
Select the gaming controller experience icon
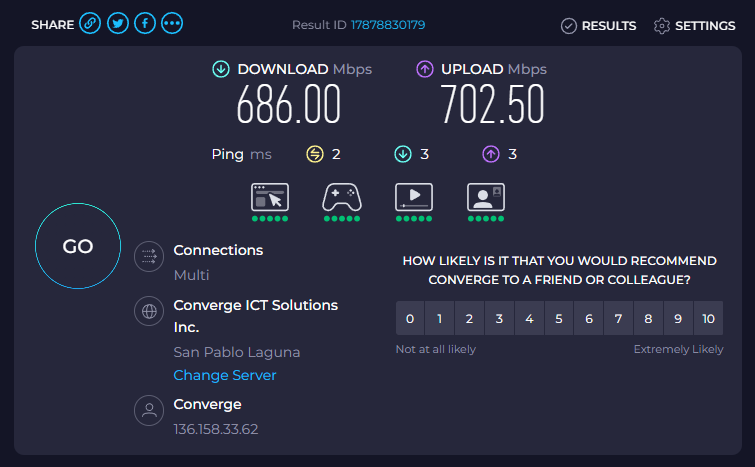(342, 197)
